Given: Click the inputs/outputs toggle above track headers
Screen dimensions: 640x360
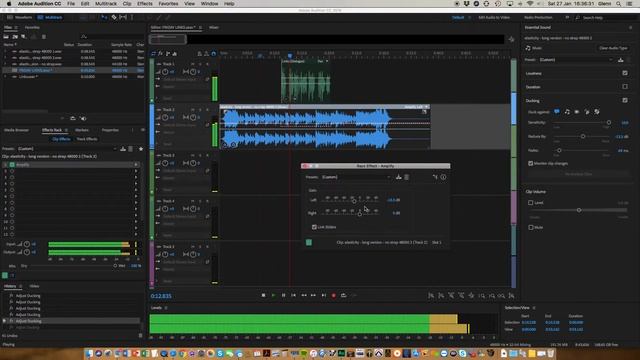Looking at the screenshot, I should coord(153,53).
